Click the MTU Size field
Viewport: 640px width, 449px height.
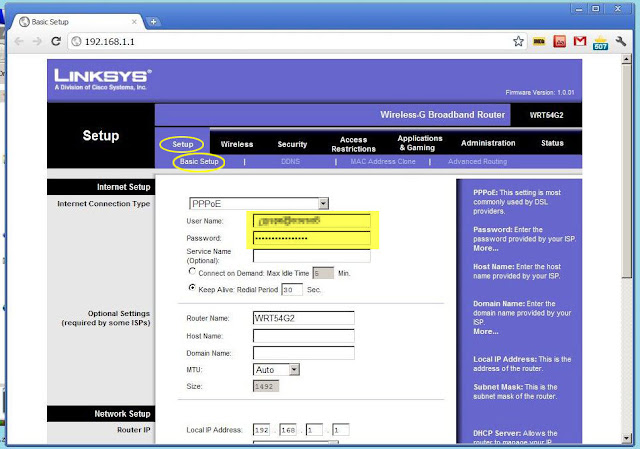click(266, 386)
